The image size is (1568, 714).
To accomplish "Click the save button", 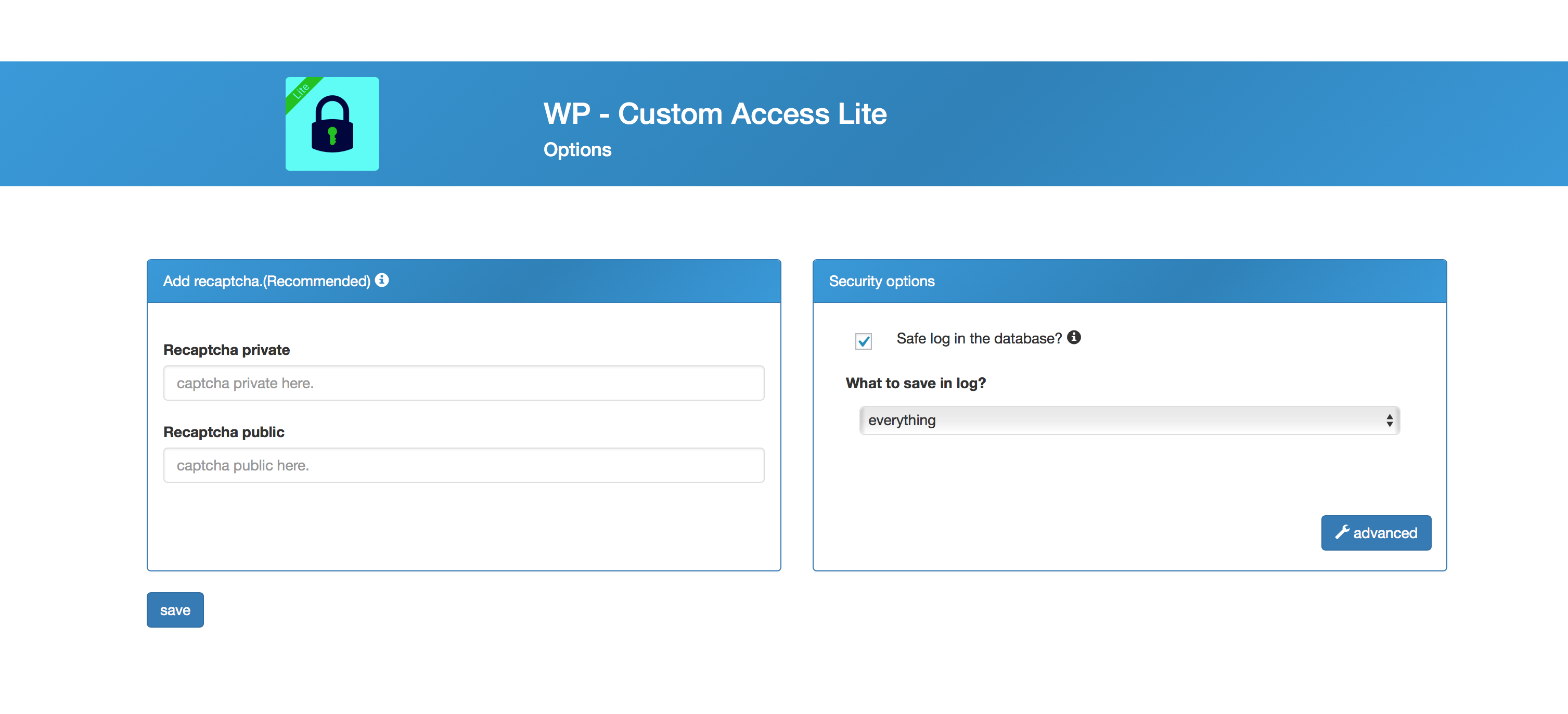I will pos(175,610).
